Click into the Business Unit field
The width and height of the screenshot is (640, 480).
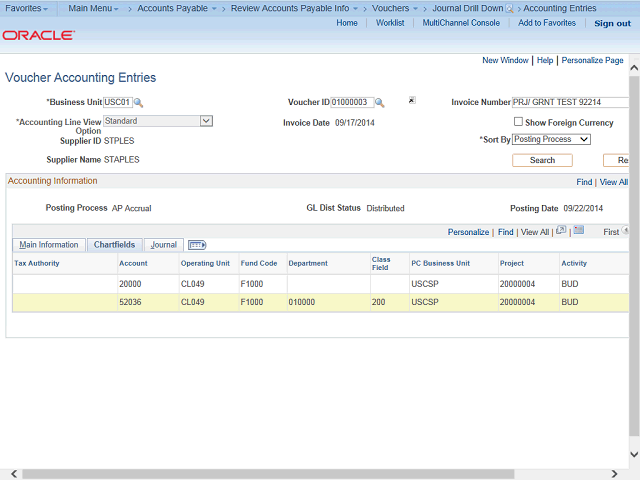pyautogui.click(x=118, y=102)
